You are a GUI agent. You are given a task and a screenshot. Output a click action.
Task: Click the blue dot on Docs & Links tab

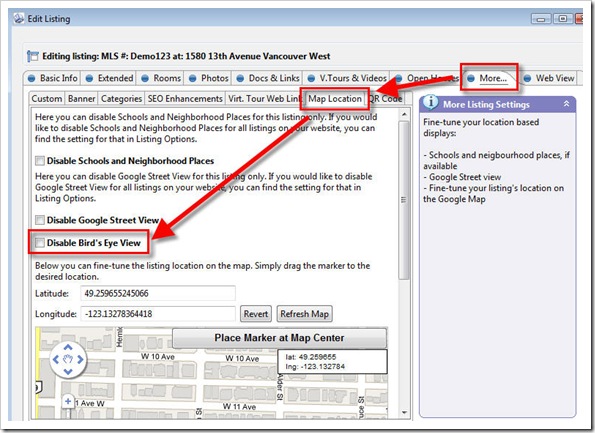tap(240, 78)
